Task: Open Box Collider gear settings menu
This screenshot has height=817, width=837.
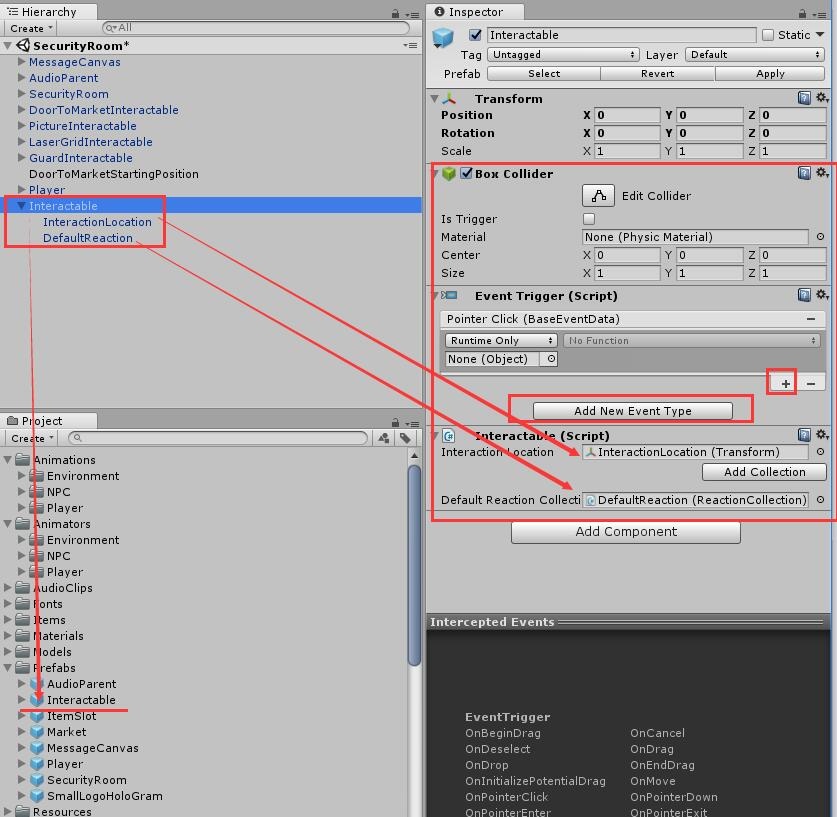Action: [x=822, y=173]
